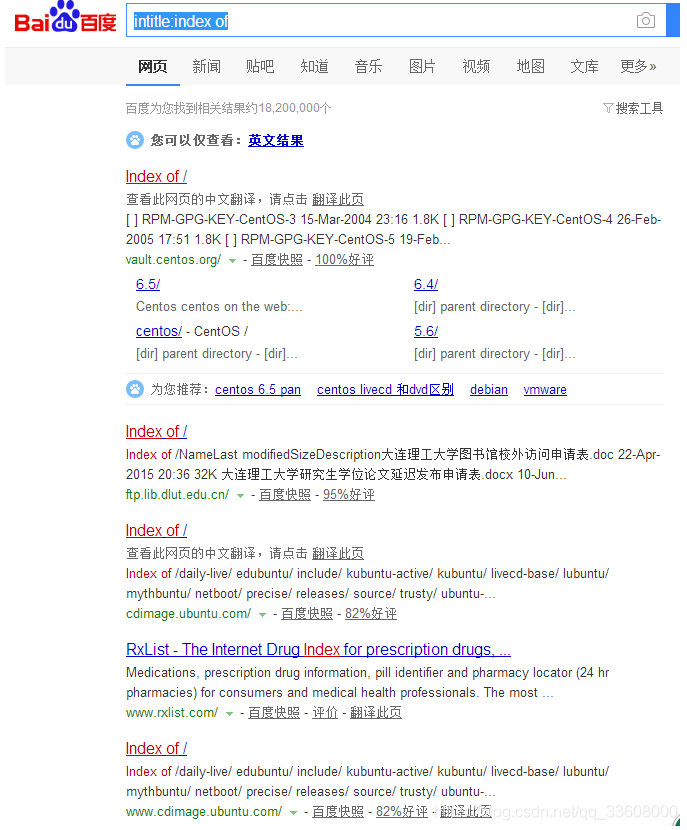Open the 贴吧 tab

click(260, 67)
